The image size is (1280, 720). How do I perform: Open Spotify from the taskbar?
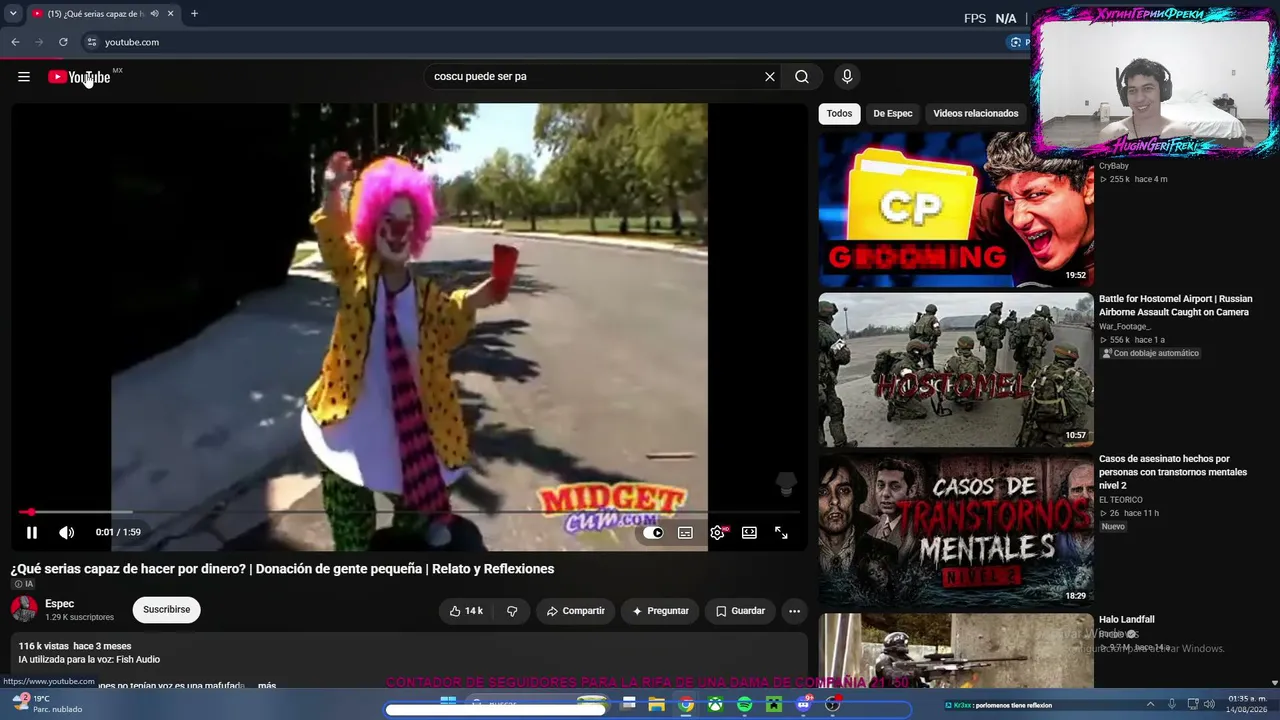[745, 705]
